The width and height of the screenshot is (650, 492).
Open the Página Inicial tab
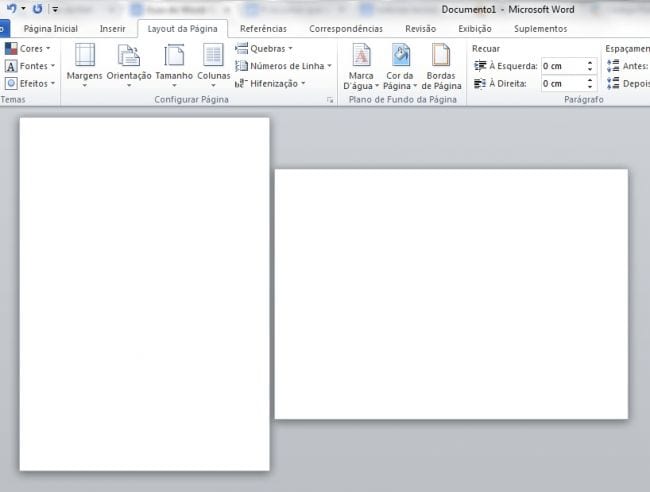pos(51,29)
